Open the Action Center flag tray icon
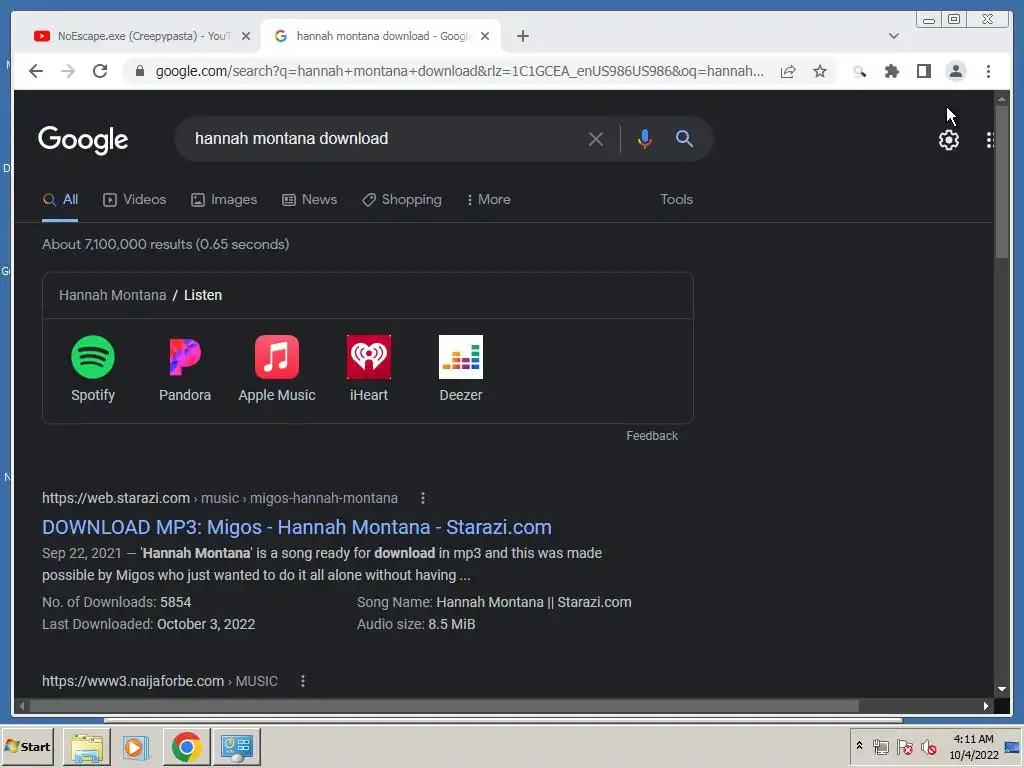Screen dimensions: 1024x768 tap(904, 746)
